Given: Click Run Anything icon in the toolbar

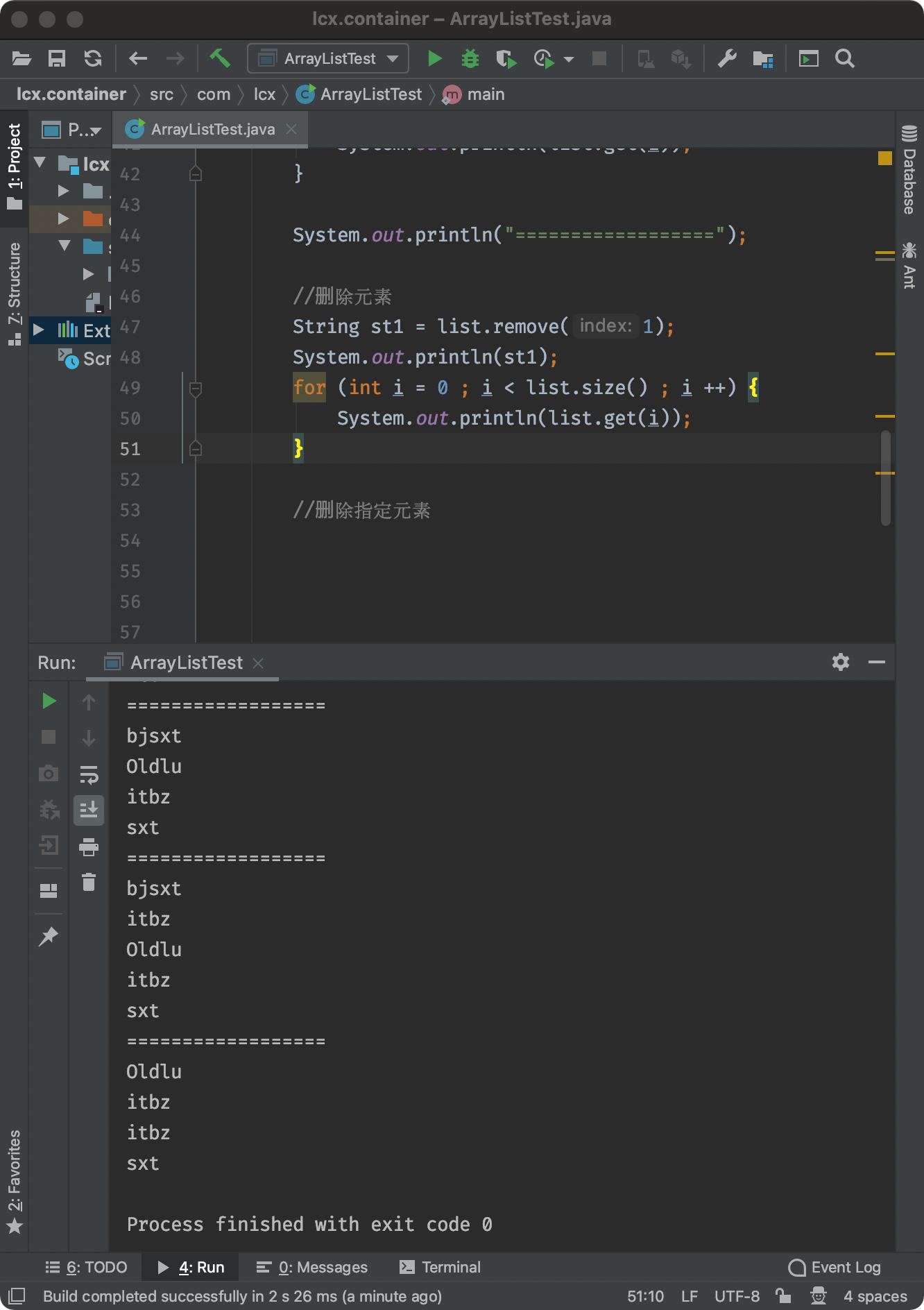Looking at the screenshot, I should click(809, 59).
